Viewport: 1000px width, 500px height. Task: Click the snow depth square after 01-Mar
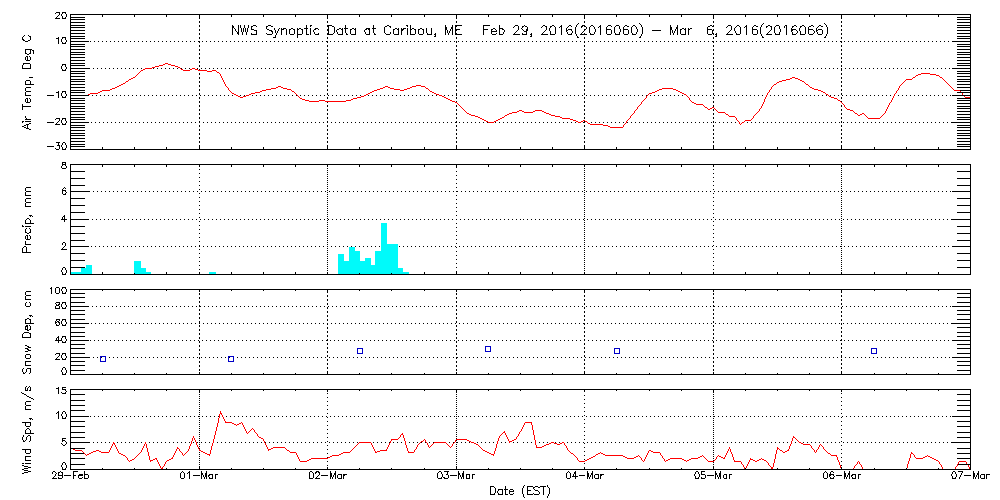coord(231,358)
